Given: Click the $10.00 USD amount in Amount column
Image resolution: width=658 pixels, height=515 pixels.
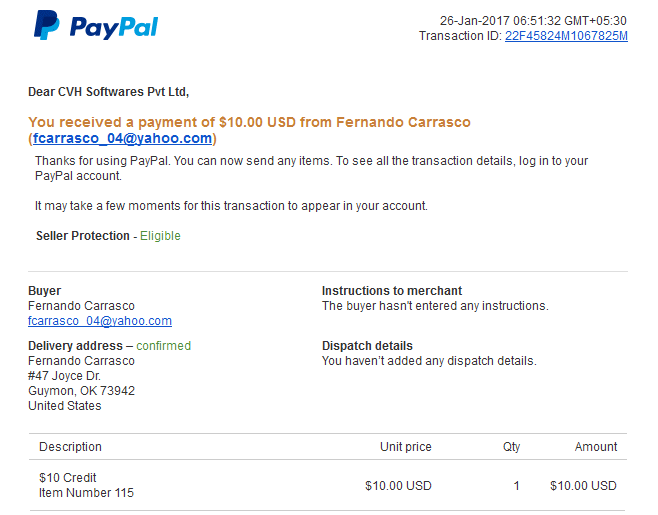Looking at the screenshot, I should [x=583, y=486].
